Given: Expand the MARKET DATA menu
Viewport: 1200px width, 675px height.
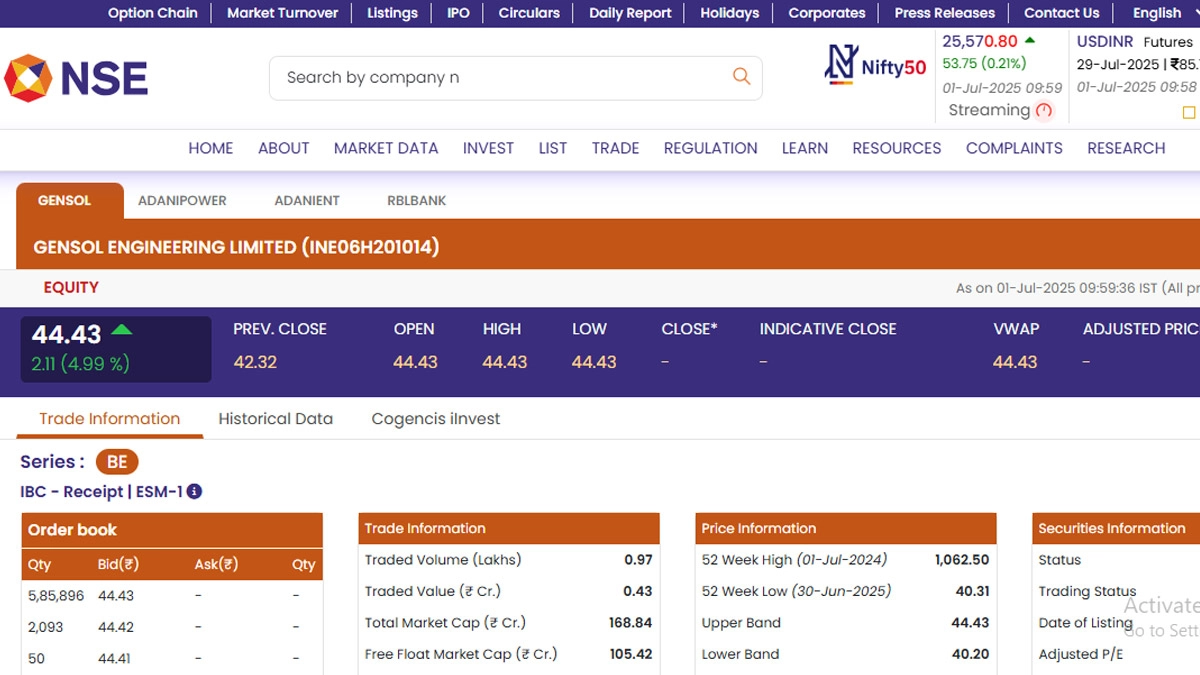Looking at the screenshot, I should pyautogui.click(x=386, y=148).
